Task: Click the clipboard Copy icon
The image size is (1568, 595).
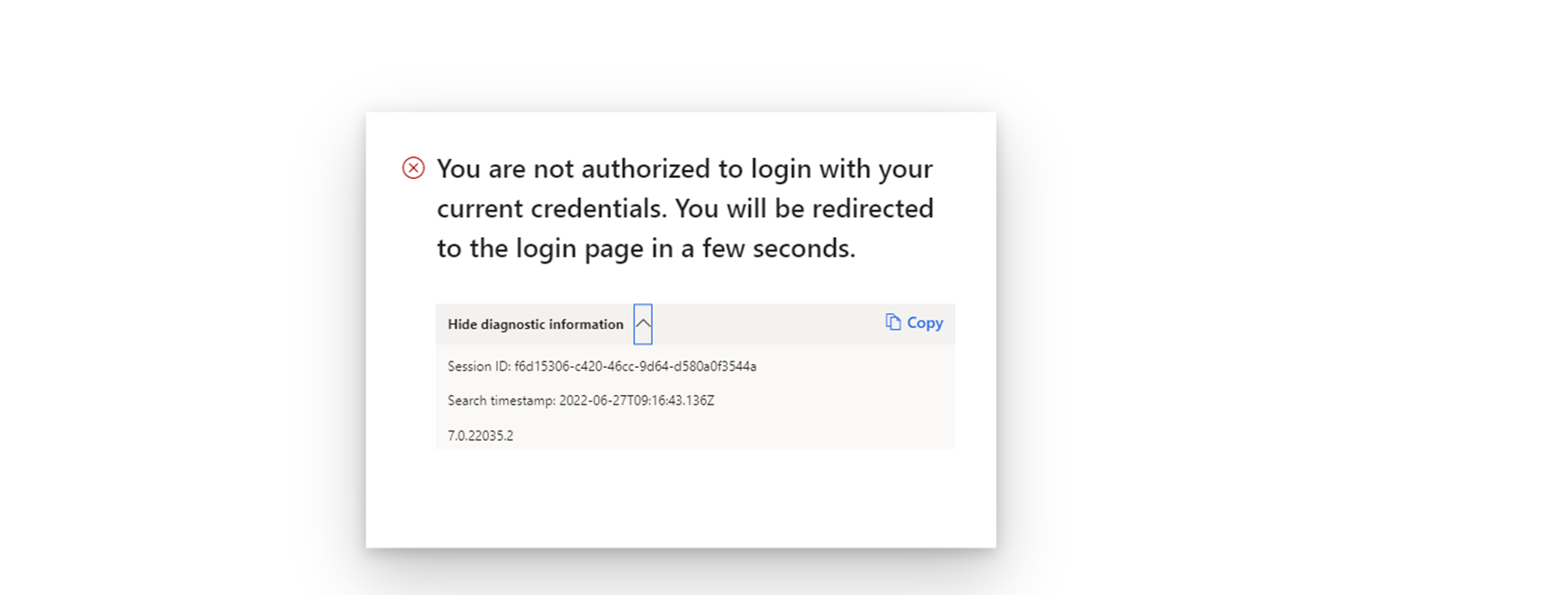Action: pyautogui.click(x=893, y=322)
